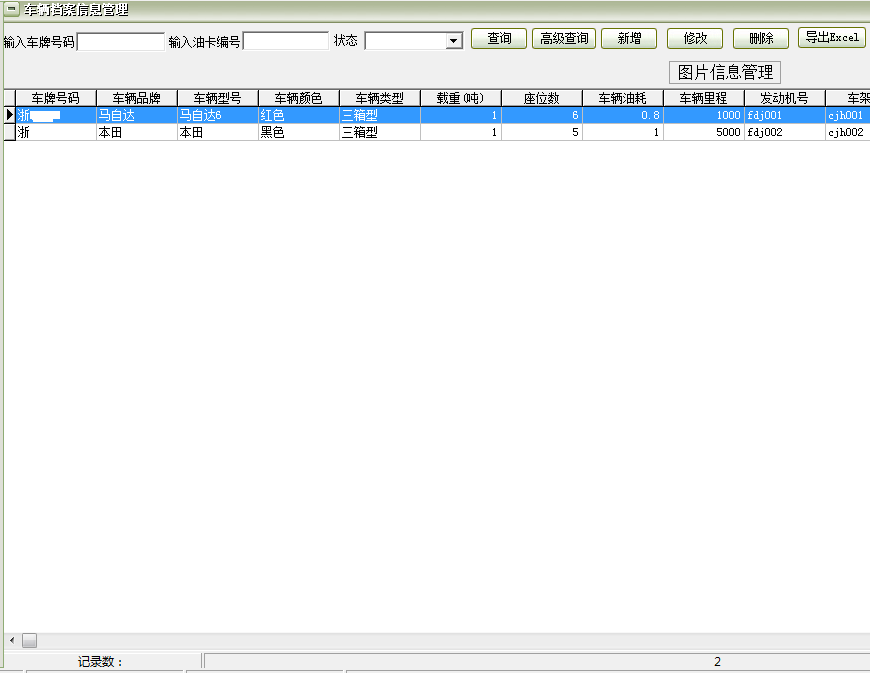Click the 车辆里程 column header
The height and width of the screenshot is (673, 870).
pyautogui.click(x=704, y=98)
